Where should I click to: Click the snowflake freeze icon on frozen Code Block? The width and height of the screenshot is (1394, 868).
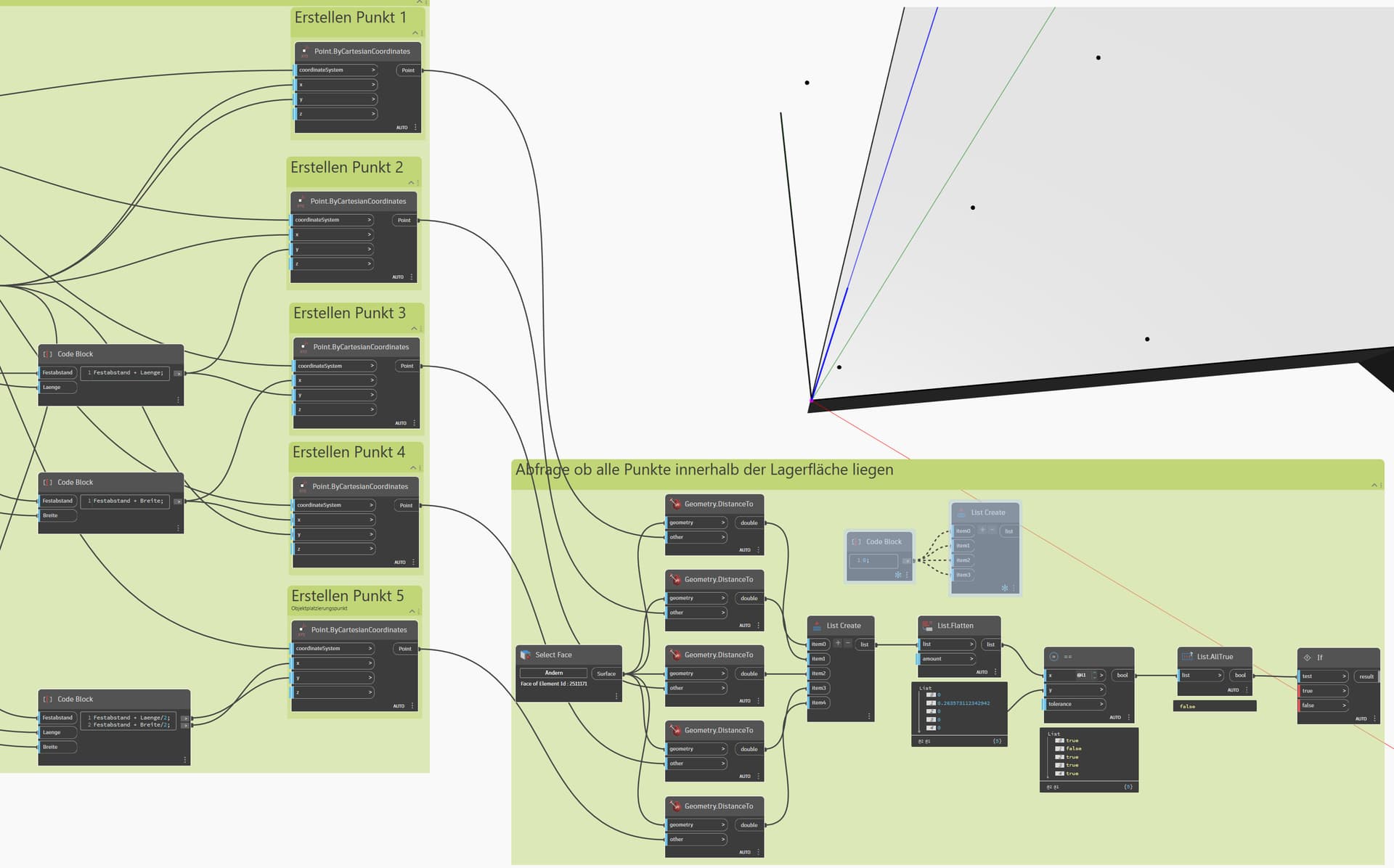(898, 575)
